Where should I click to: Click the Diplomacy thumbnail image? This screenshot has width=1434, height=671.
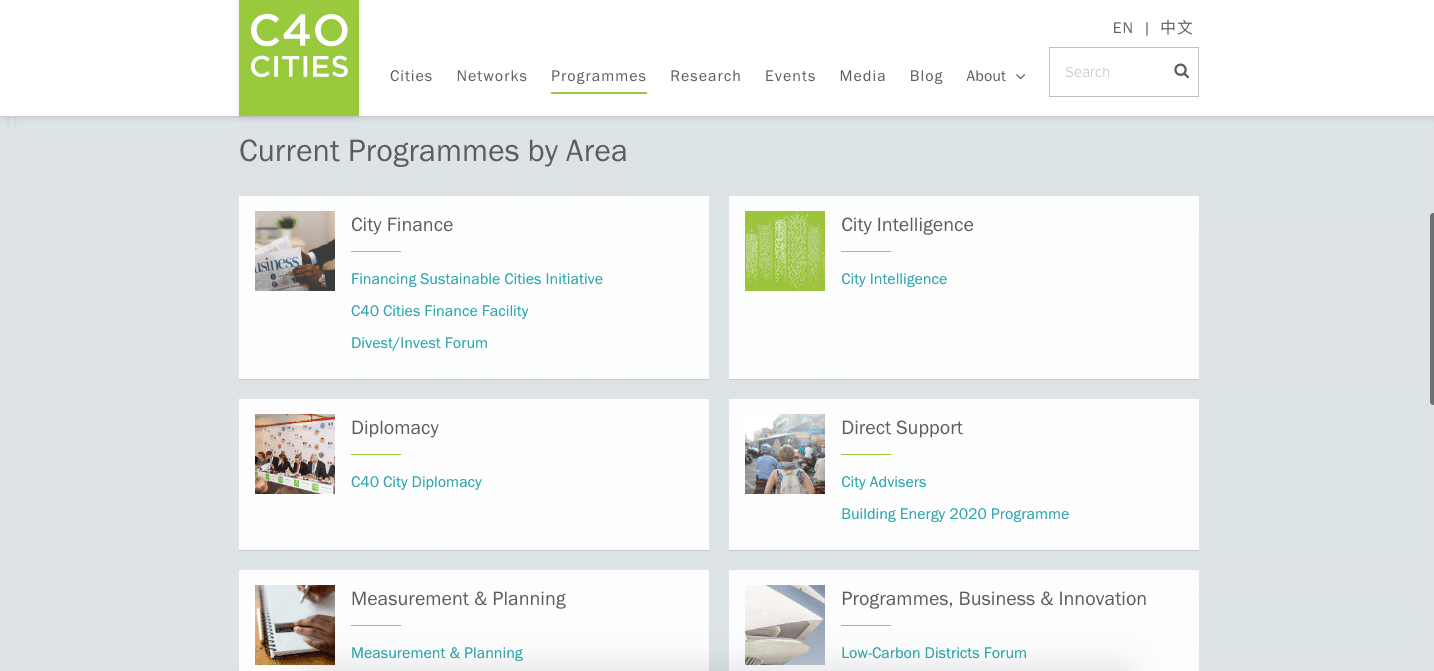[x=295, y=454]
